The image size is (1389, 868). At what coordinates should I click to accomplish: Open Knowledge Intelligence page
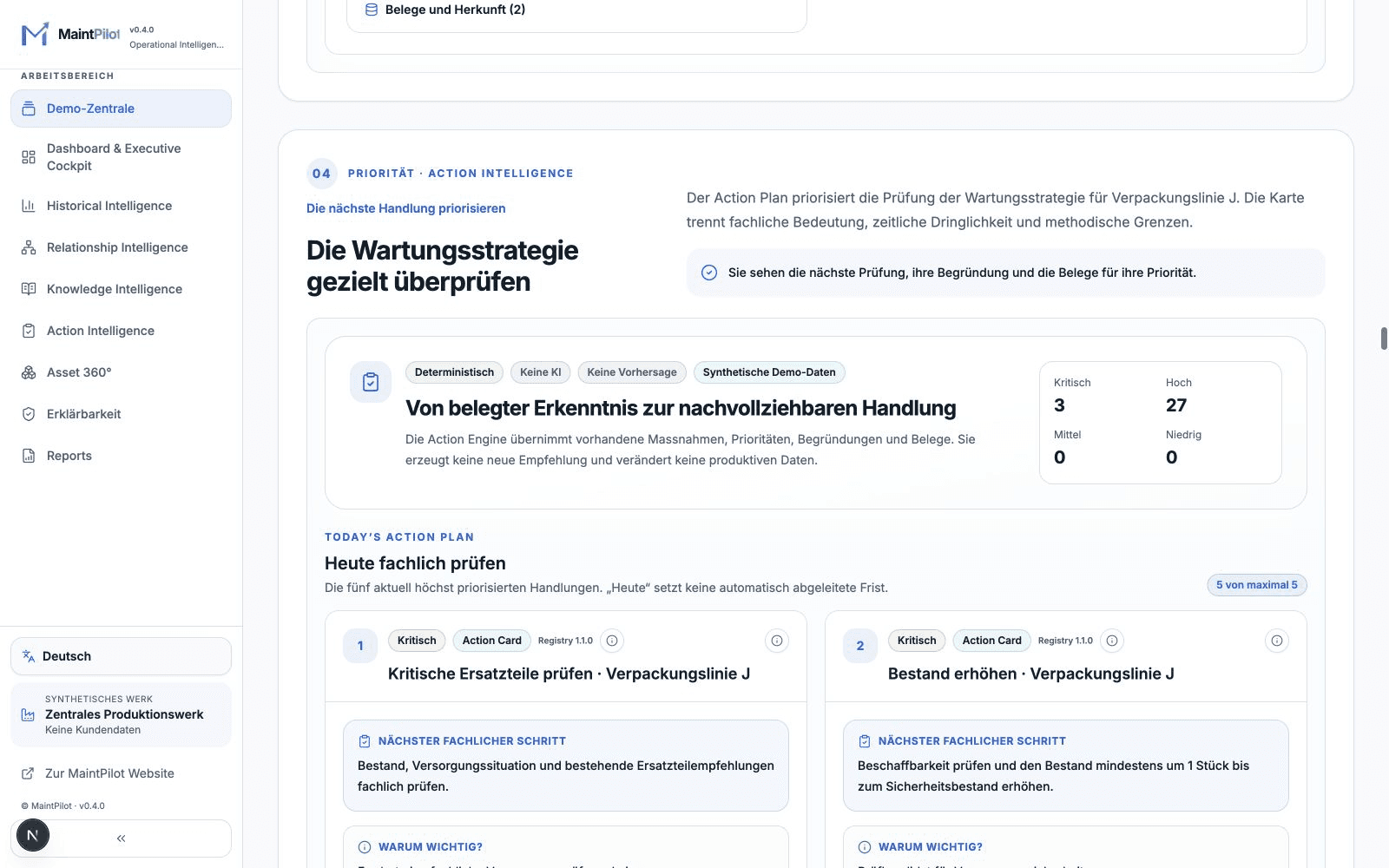(x=121, y=289)
